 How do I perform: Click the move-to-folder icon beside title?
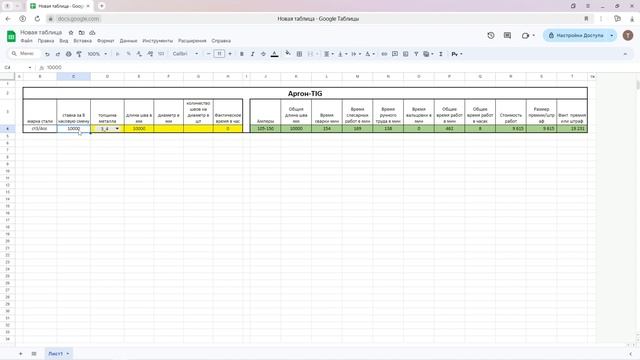click(82, 32)
